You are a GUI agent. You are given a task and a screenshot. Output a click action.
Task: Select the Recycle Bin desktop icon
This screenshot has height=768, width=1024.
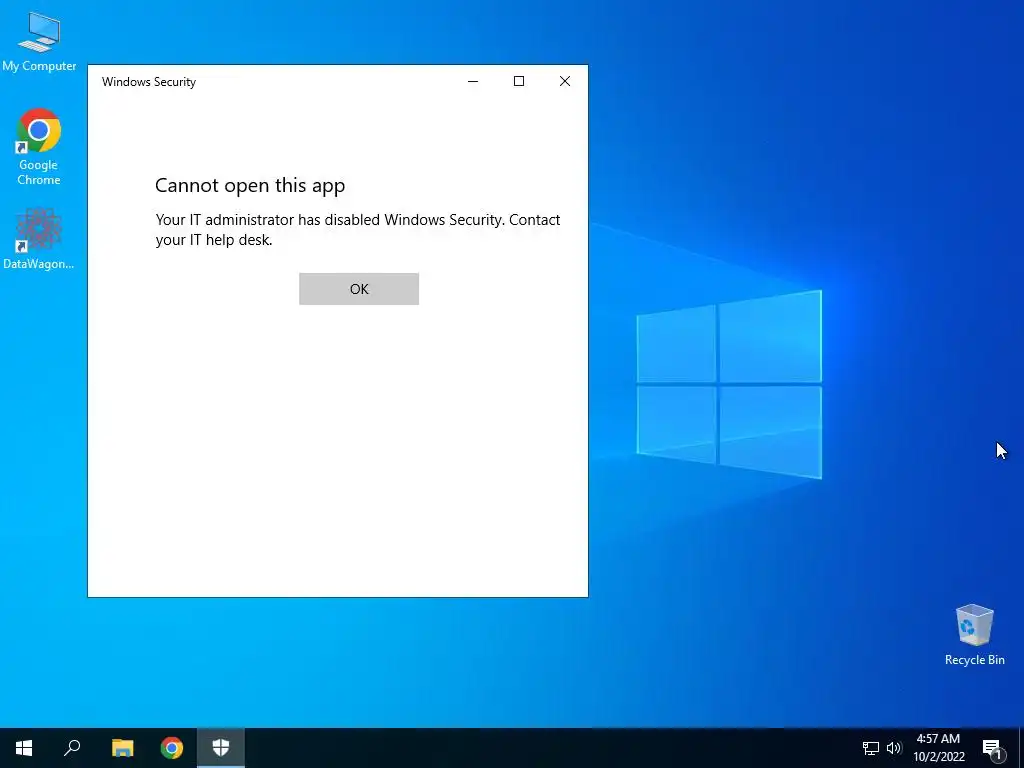pyautogui.click(x=974, y=635)
